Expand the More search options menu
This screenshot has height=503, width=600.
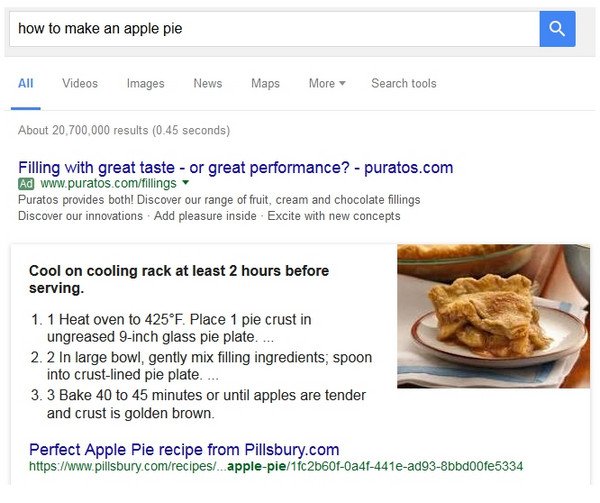pos(327,83)
